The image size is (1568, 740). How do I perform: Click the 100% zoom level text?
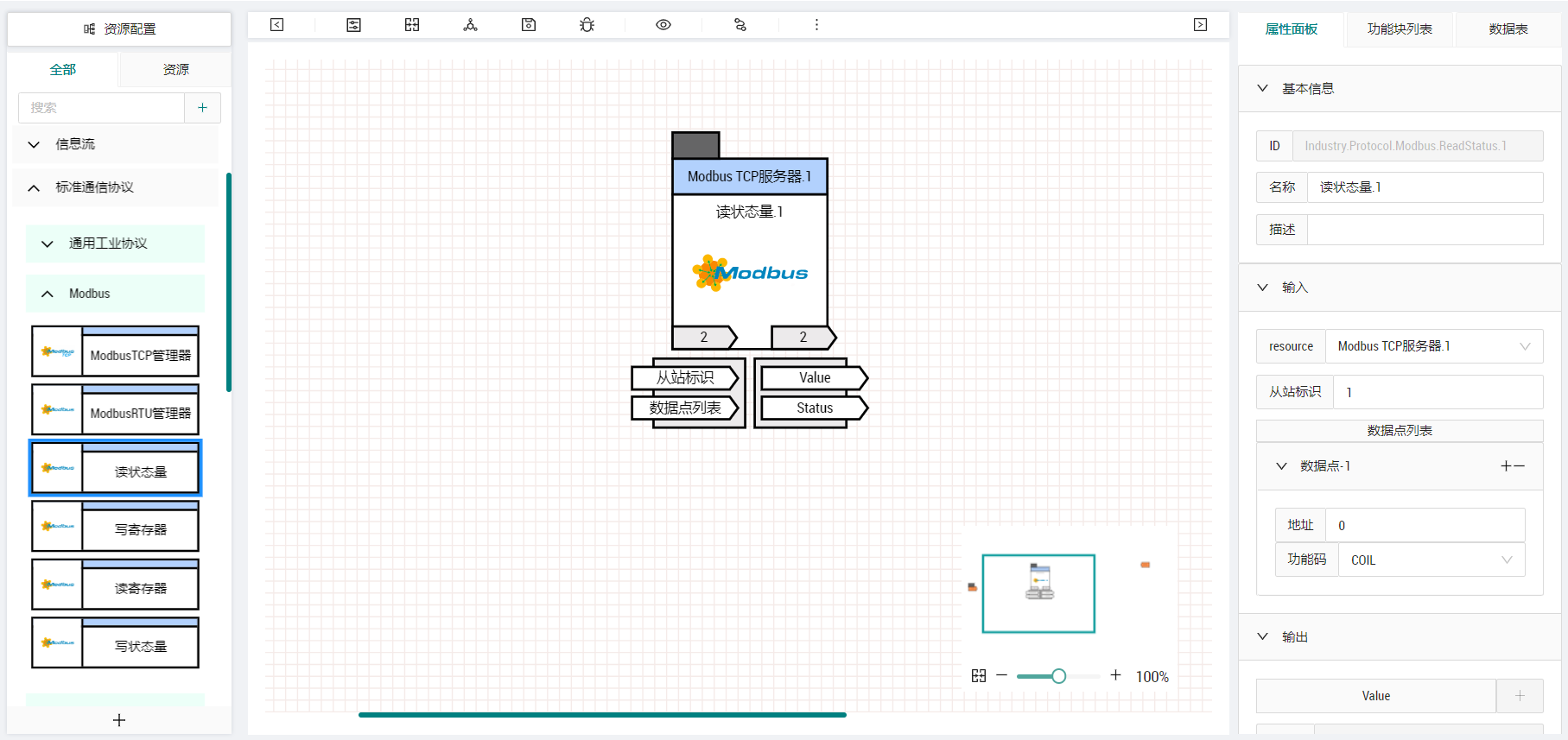click(1152, 677)
